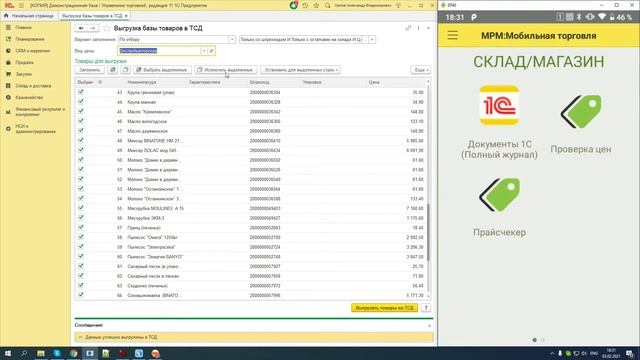The image size is (640, 360).
Task: Click the check-all rows icon button
Action: pyautogui.click(x=113, y=70)
